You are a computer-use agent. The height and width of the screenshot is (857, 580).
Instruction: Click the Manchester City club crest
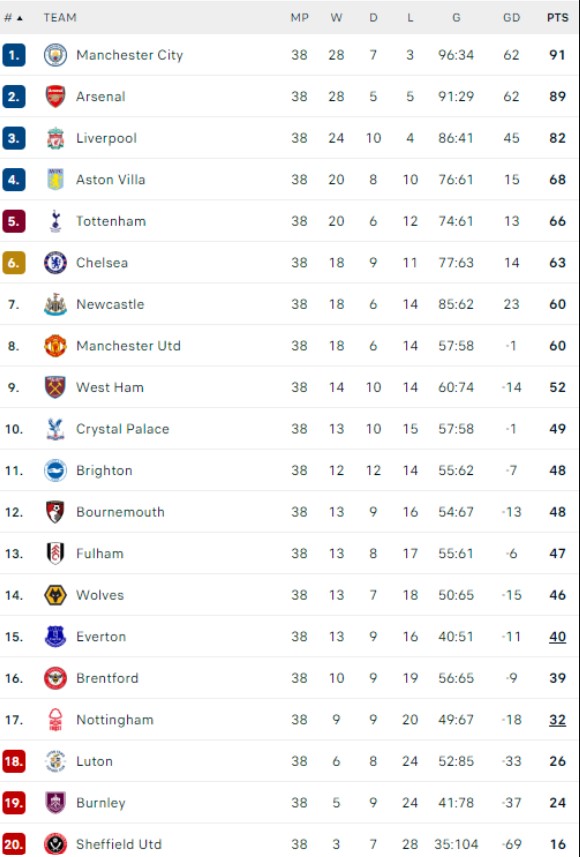(x=55, y=55)
